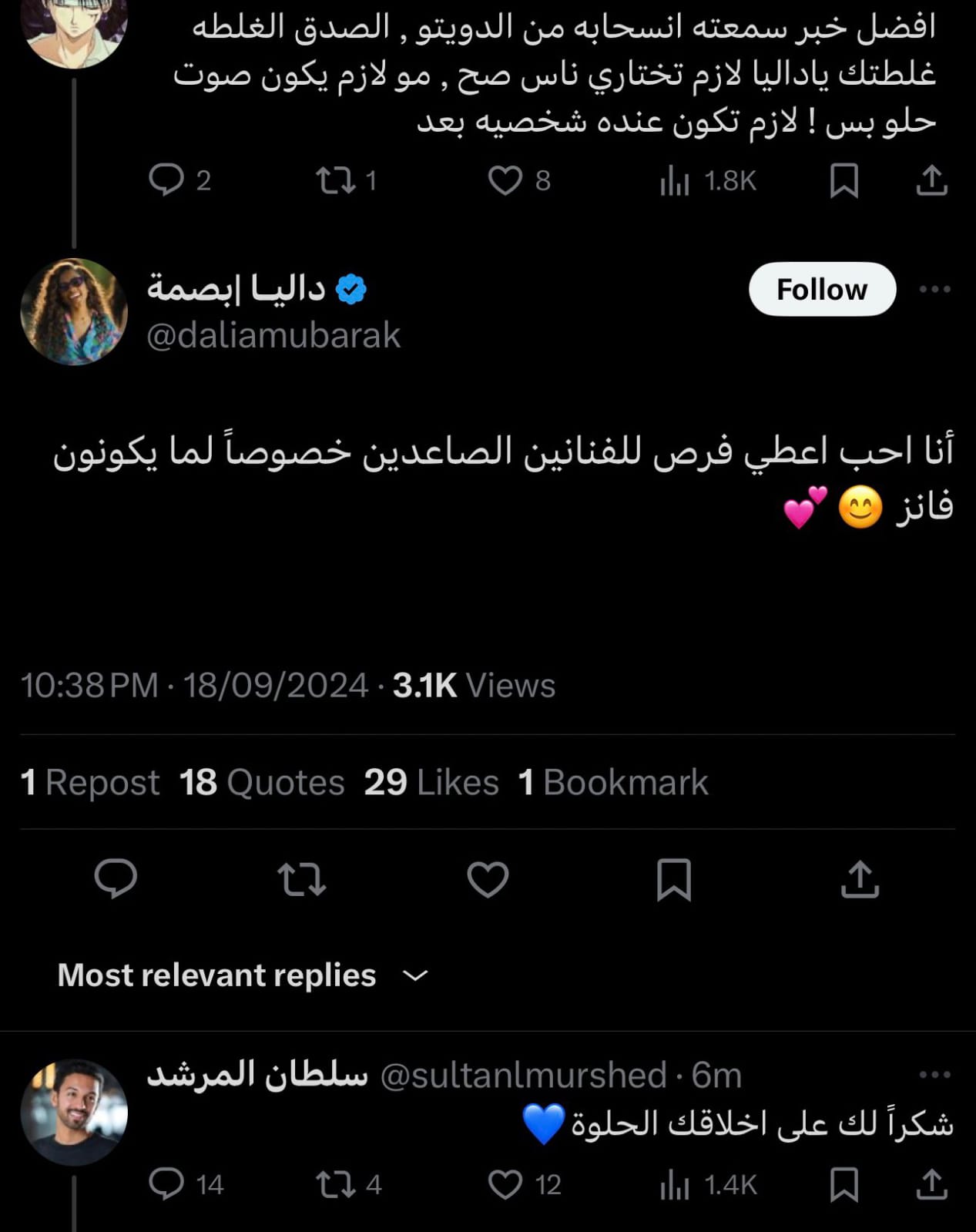
Task: View the 18 Quotes list
Action: [262, 783]
